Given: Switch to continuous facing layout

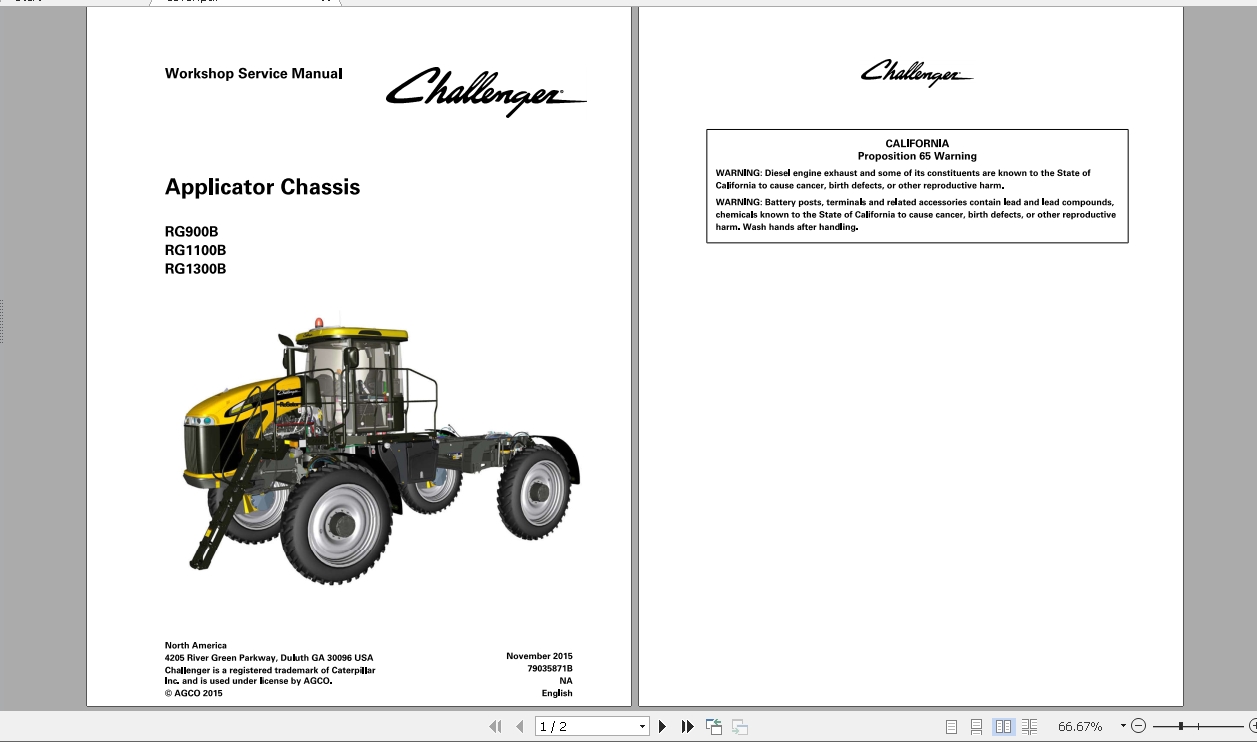Looking at the screenshot, I should (1029, 727).
